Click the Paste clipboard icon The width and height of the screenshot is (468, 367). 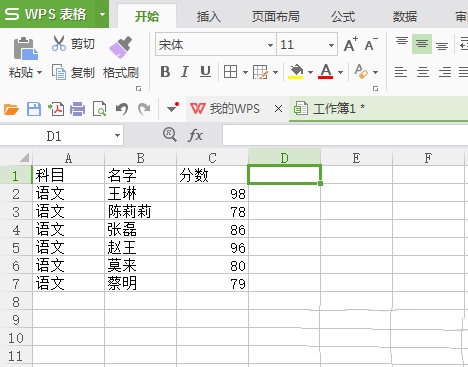(x=25, y=49)
